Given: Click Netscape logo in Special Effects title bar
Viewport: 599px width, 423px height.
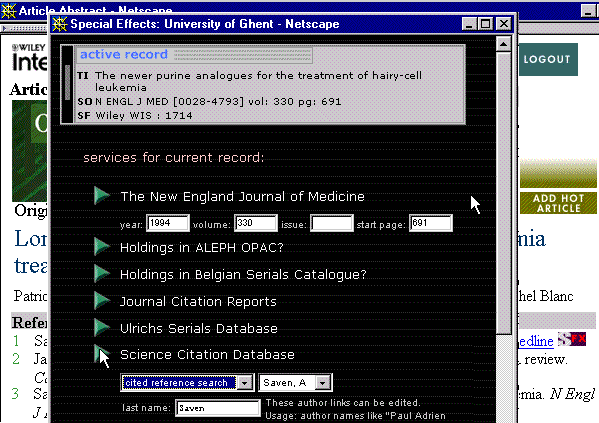Looking at the screenshot, I should click(x=59, y=24).
